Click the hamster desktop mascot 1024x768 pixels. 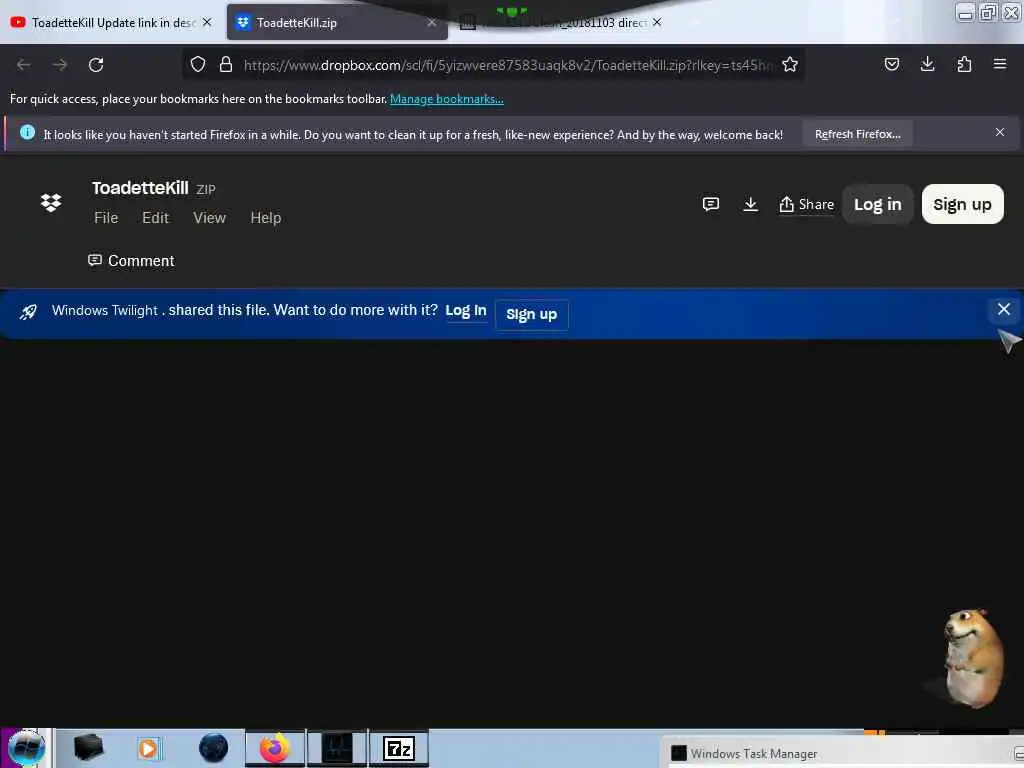(972, 657)
